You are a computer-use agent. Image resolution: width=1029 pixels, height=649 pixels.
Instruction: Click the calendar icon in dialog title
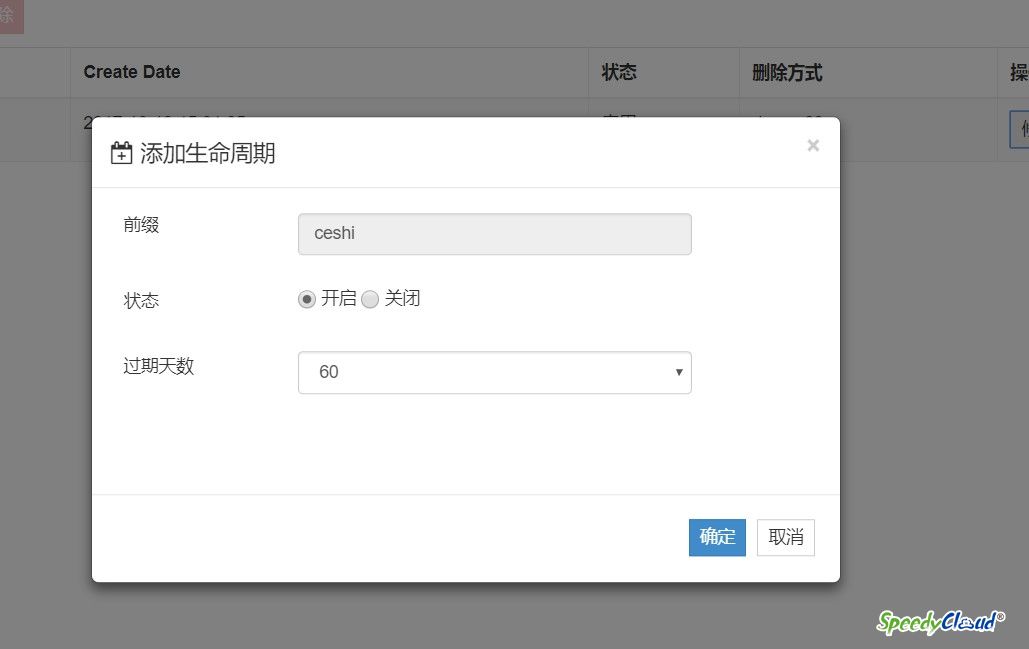(121, 153)
